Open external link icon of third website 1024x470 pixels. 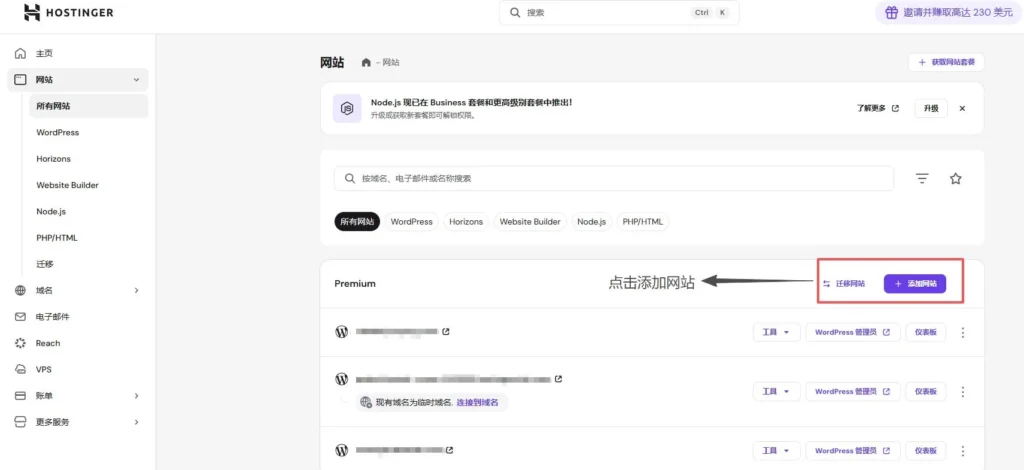(449, 450)
